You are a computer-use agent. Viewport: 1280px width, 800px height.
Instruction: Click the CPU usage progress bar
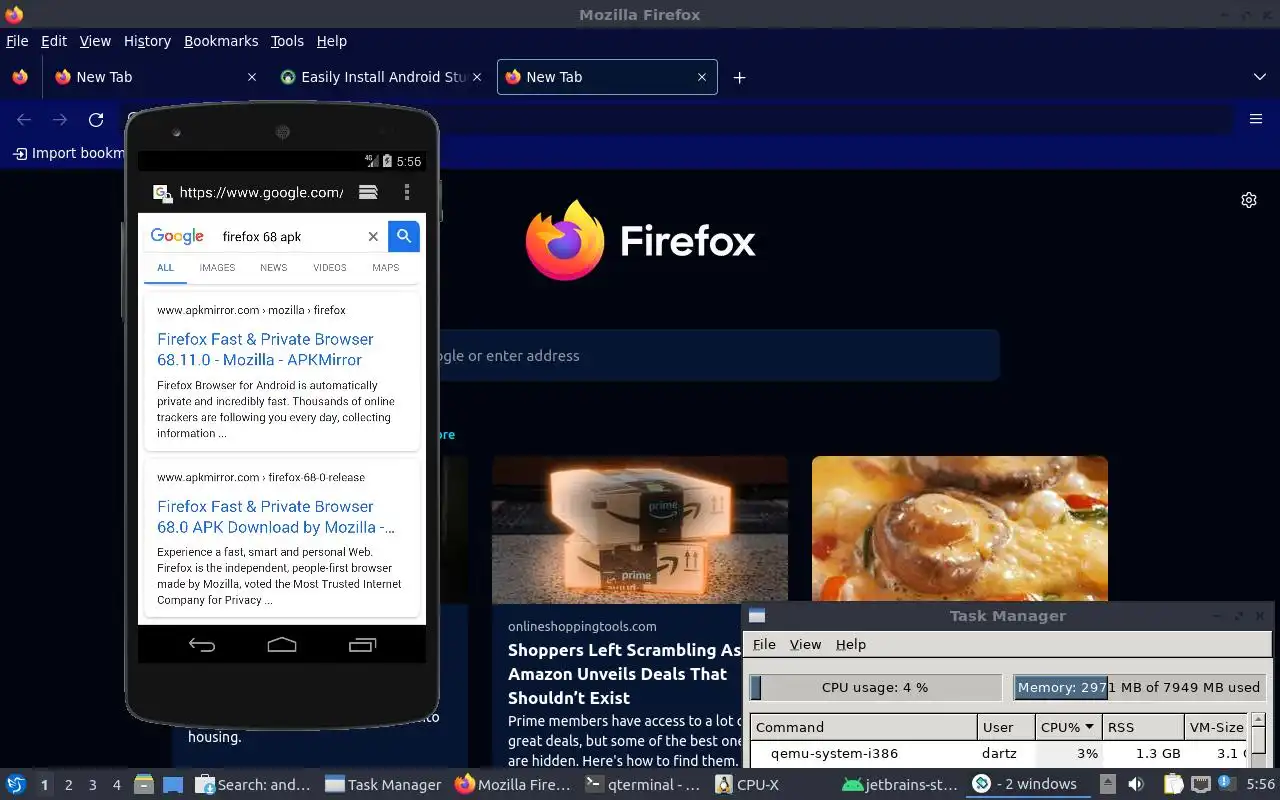click(875, 687)
